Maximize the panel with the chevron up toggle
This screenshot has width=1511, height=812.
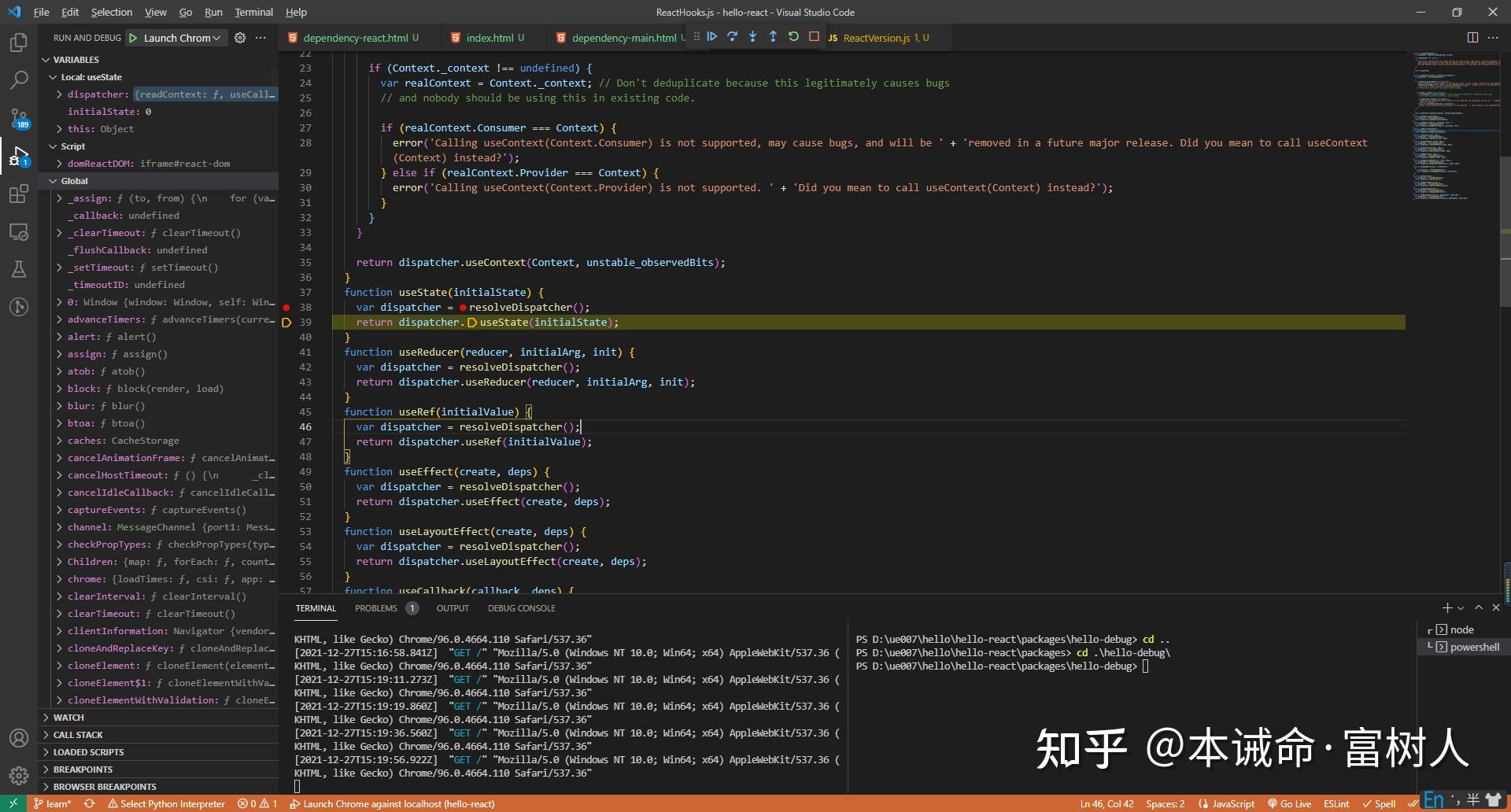point(1479,607)
